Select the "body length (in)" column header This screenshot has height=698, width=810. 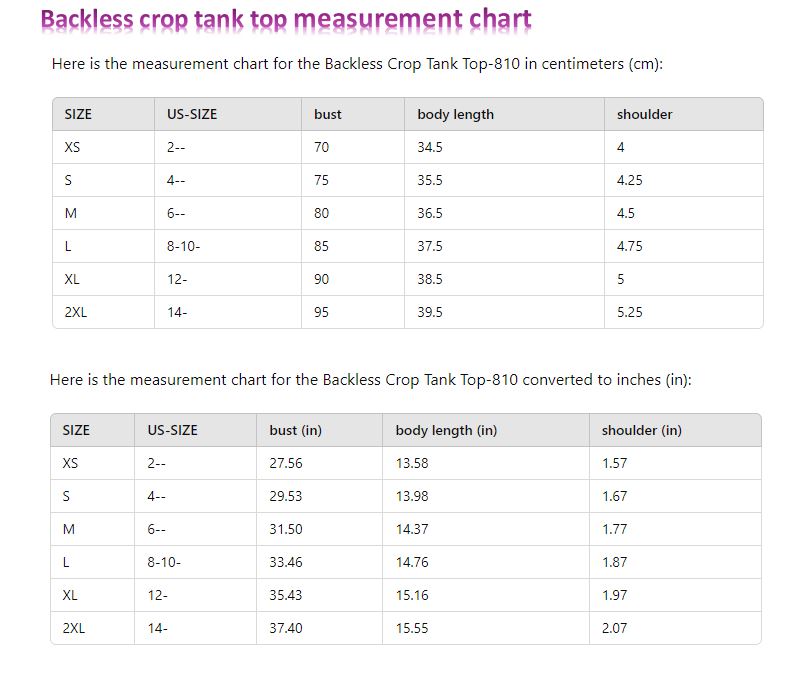tap(446, 430)
